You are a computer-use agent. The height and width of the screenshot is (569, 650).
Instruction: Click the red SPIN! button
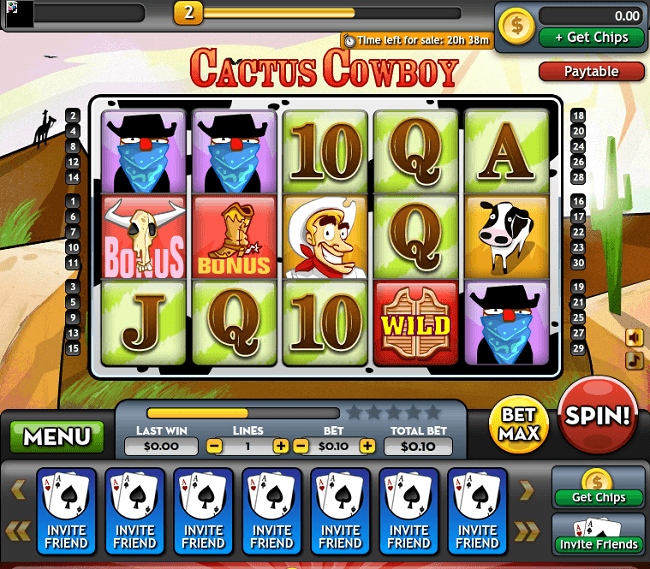point(597,415)
